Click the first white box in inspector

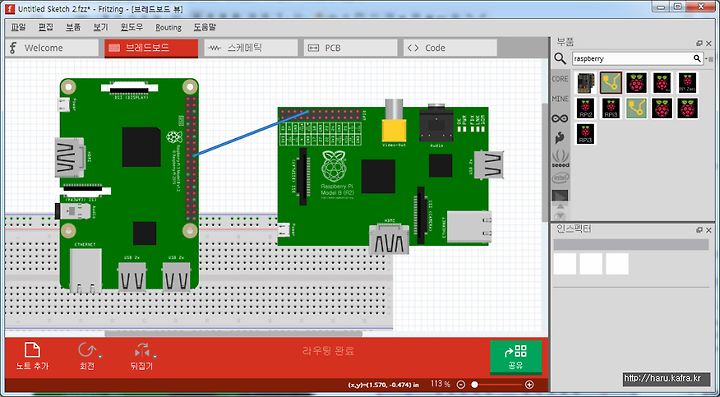pos(565,264)
